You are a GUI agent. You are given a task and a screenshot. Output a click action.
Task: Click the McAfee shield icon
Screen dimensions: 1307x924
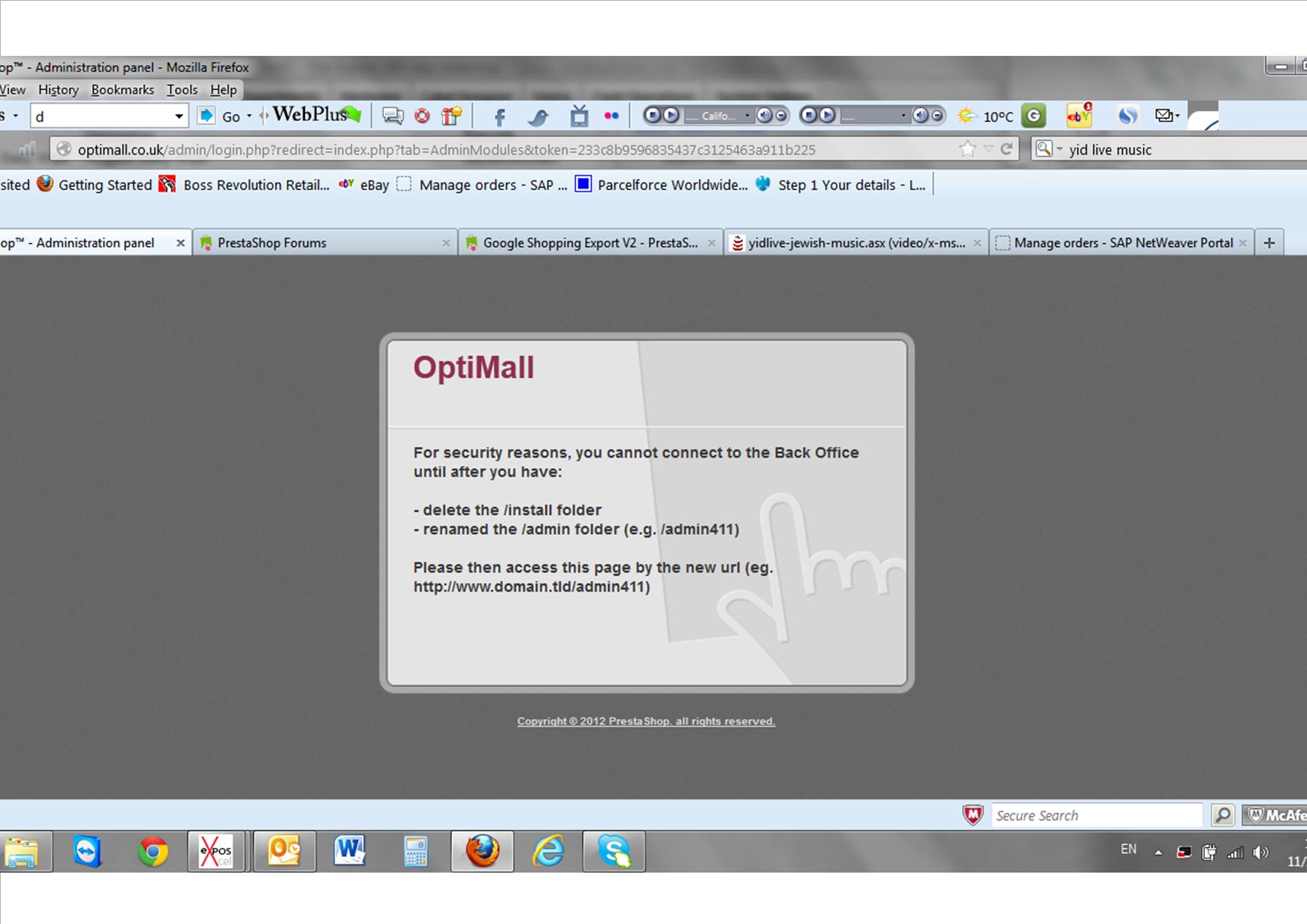point(973,815)
